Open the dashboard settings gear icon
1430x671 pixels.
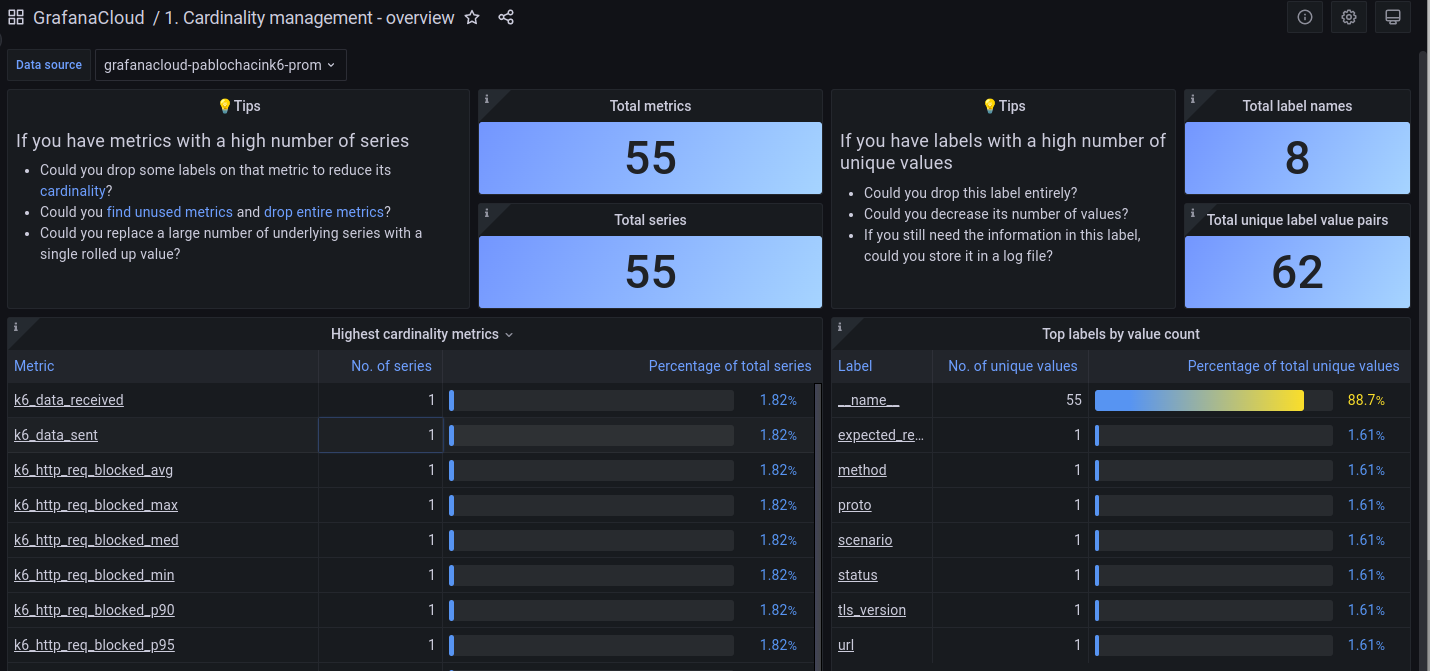coord(1348,17)
